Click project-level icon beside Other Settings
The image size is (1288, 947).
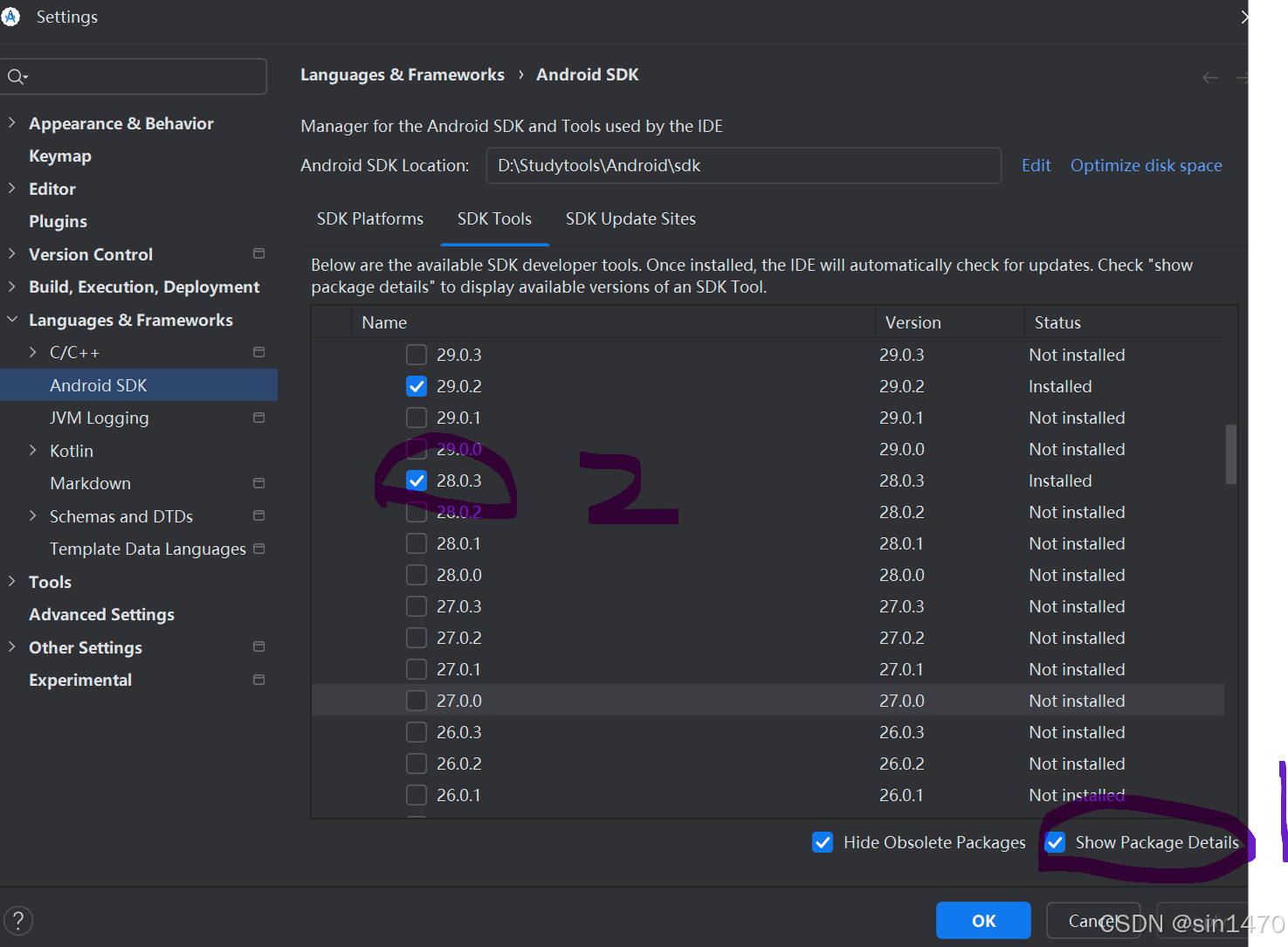258,646
